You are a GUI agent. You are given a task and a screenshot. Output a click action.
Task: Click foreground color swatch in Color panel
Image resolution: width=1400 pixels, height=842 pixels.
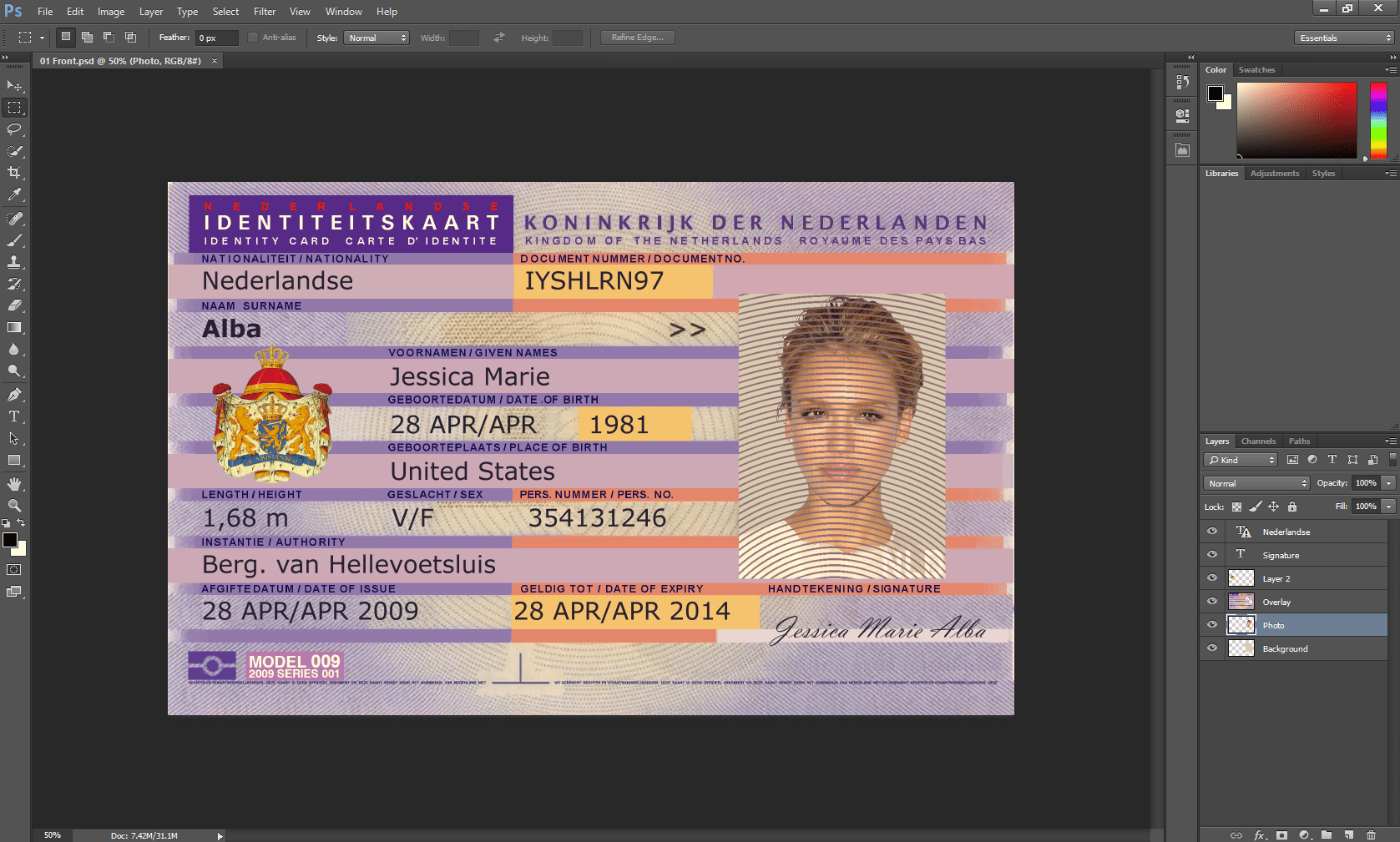click(x=1216, y=93)
